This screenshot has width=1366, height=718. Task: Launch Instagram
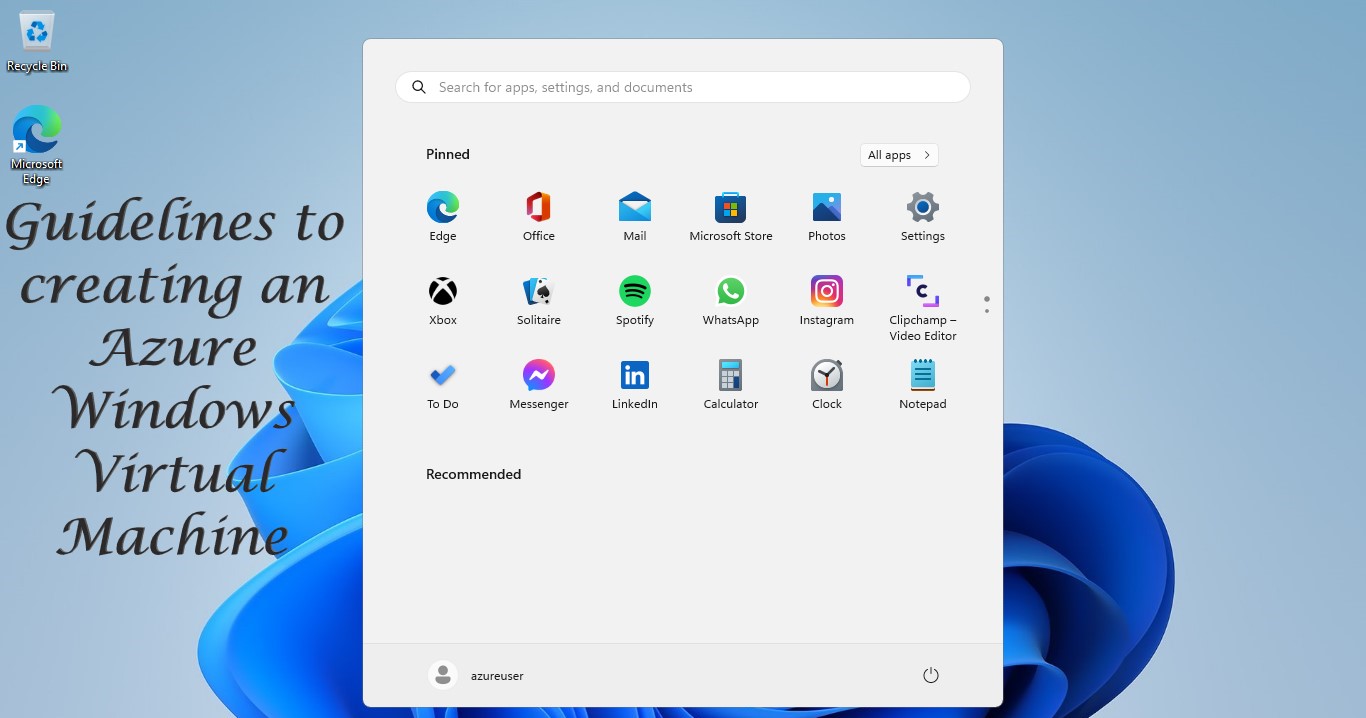826,300
